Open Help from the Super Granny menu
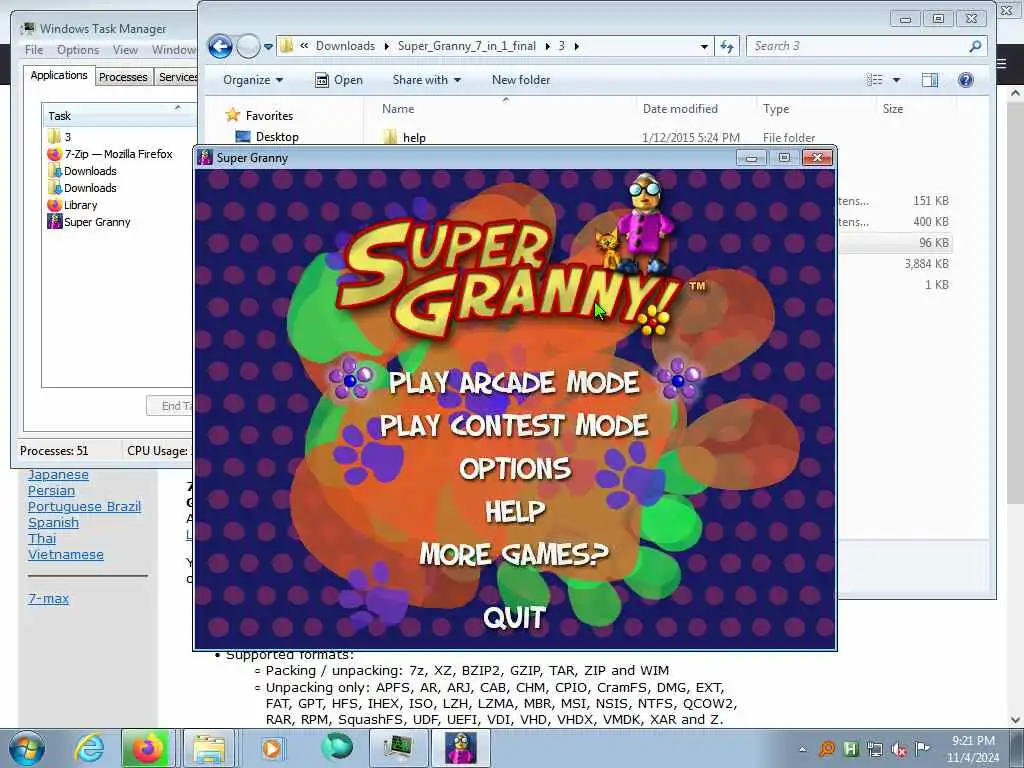Screen dimensions: 1024x768 (x=515, y=511)
